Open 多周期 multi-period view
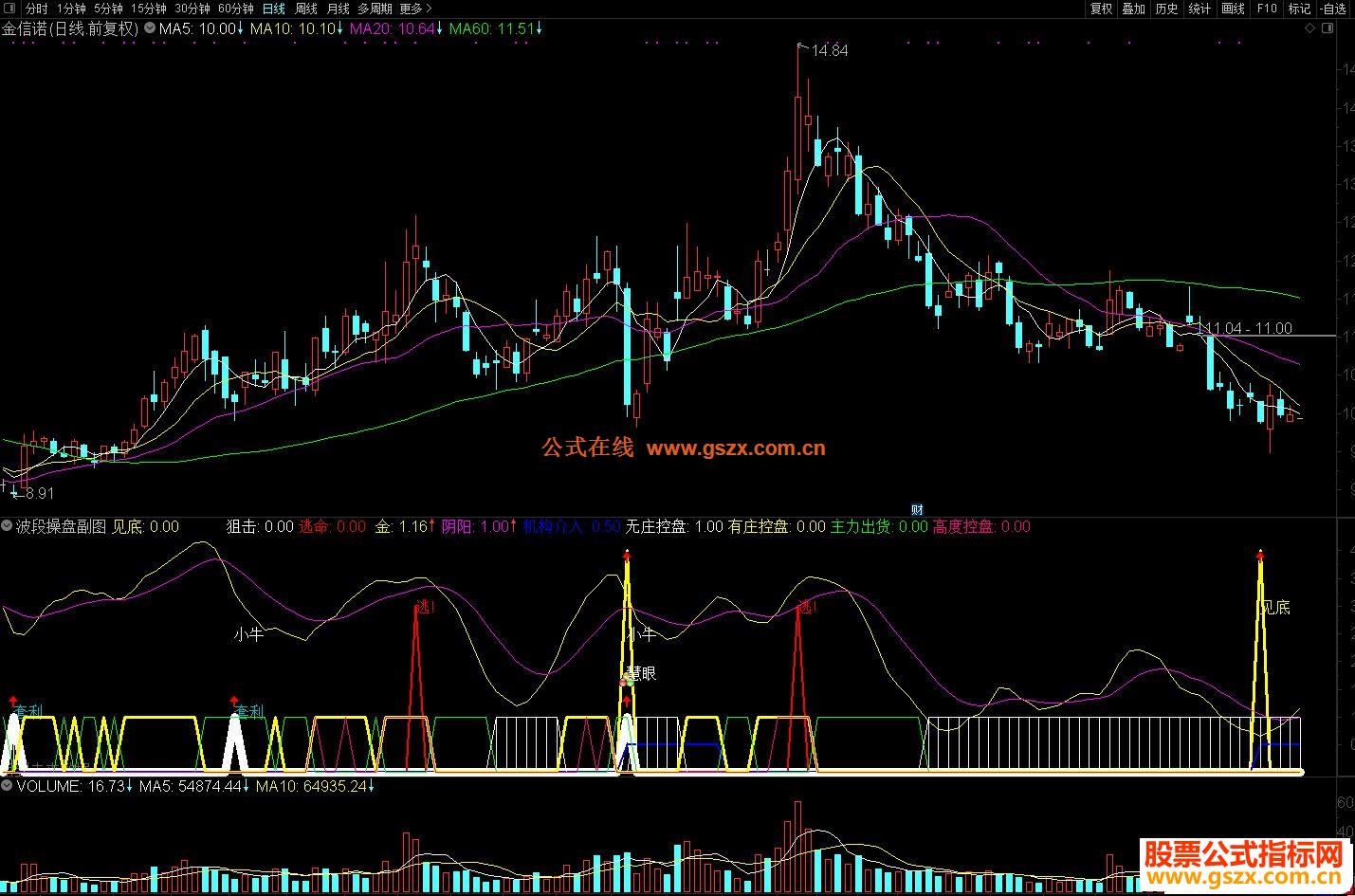Image resolution: width=1355 pixels, height=896 pixels. coord(375,9)
